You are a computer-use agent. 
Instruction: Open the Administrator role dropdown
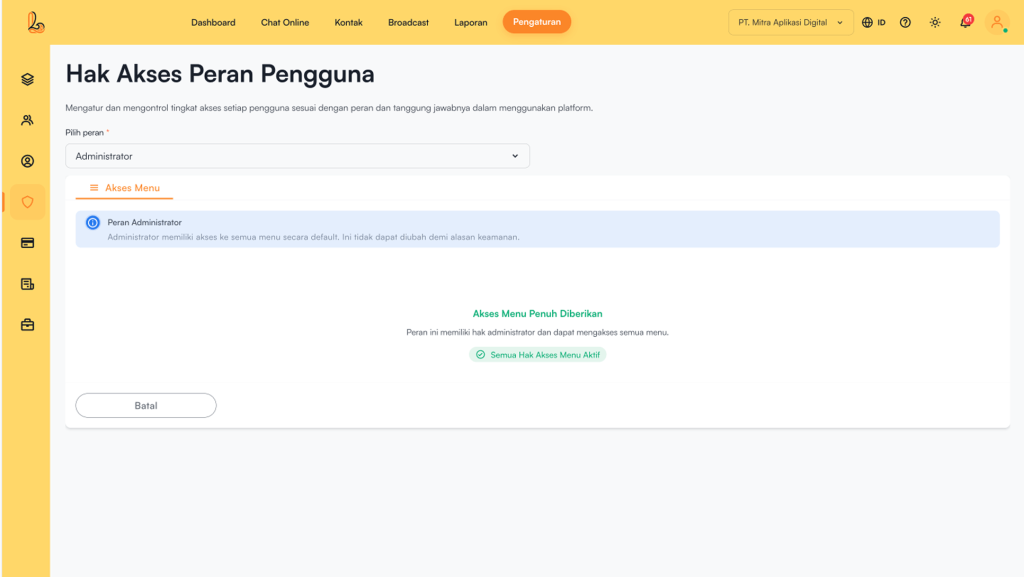click(x=297, y=156)
